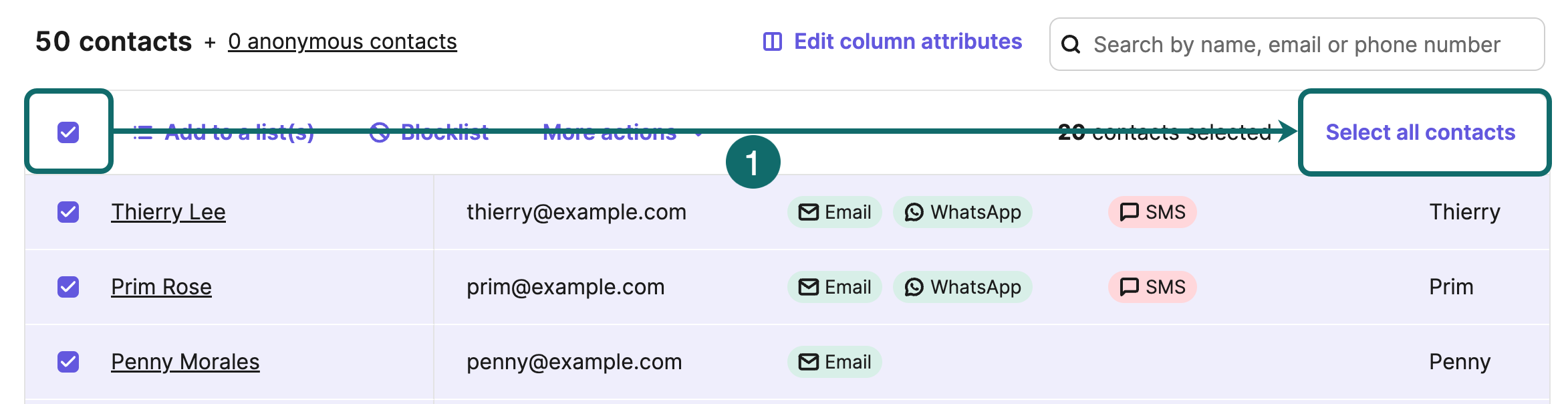Image resolution: width=1568 pixels, height=404 pixels.
Task: Open the More actions dropdown
Action: point(622,132)
